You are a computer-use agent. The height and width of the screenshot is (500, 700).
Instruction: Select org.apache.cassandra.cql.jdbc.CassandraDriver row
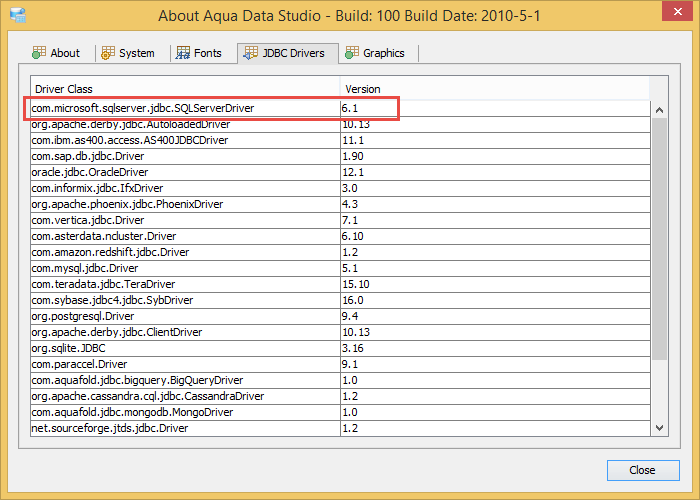pyautogui.click(x=340, y=396)
